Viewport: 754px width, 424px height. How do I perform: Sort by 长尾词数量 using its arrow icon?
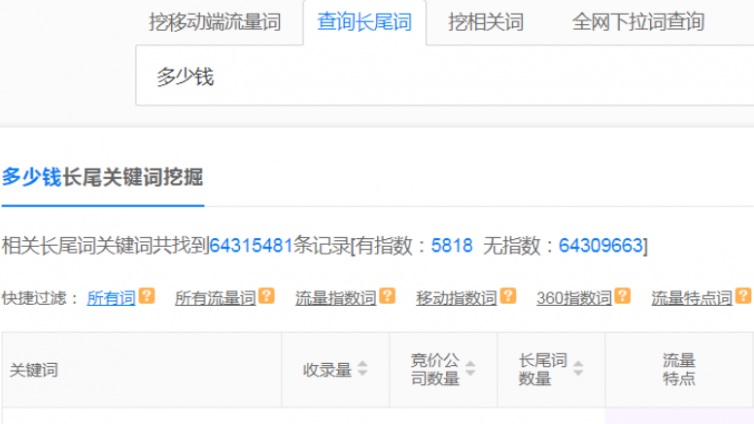point(578,369)
